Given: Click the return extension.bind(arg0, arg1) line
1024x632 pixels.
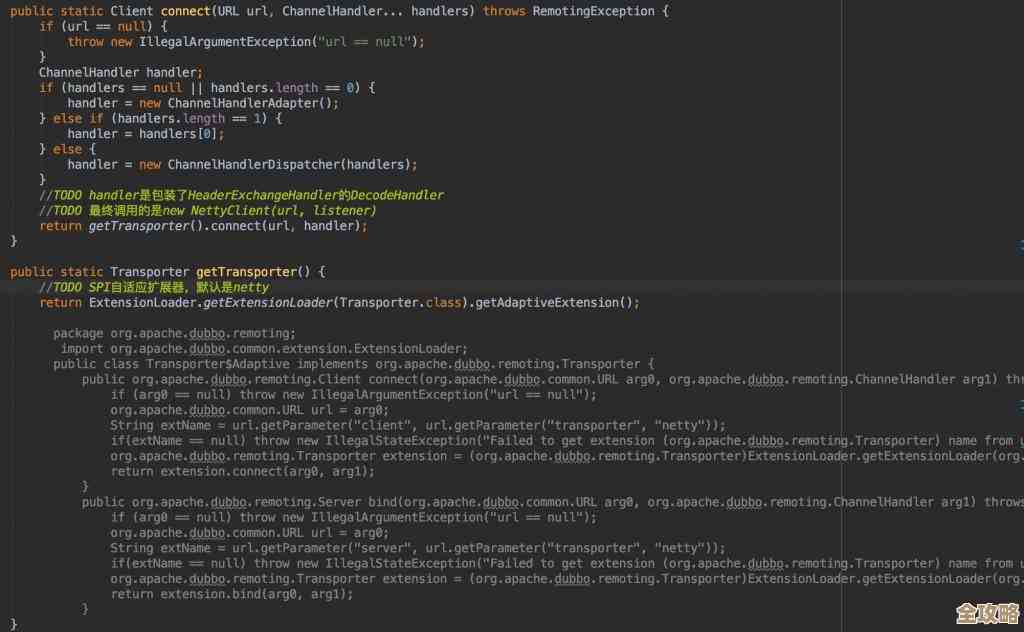Looking at the screenshot, I should tap(232, 594).
